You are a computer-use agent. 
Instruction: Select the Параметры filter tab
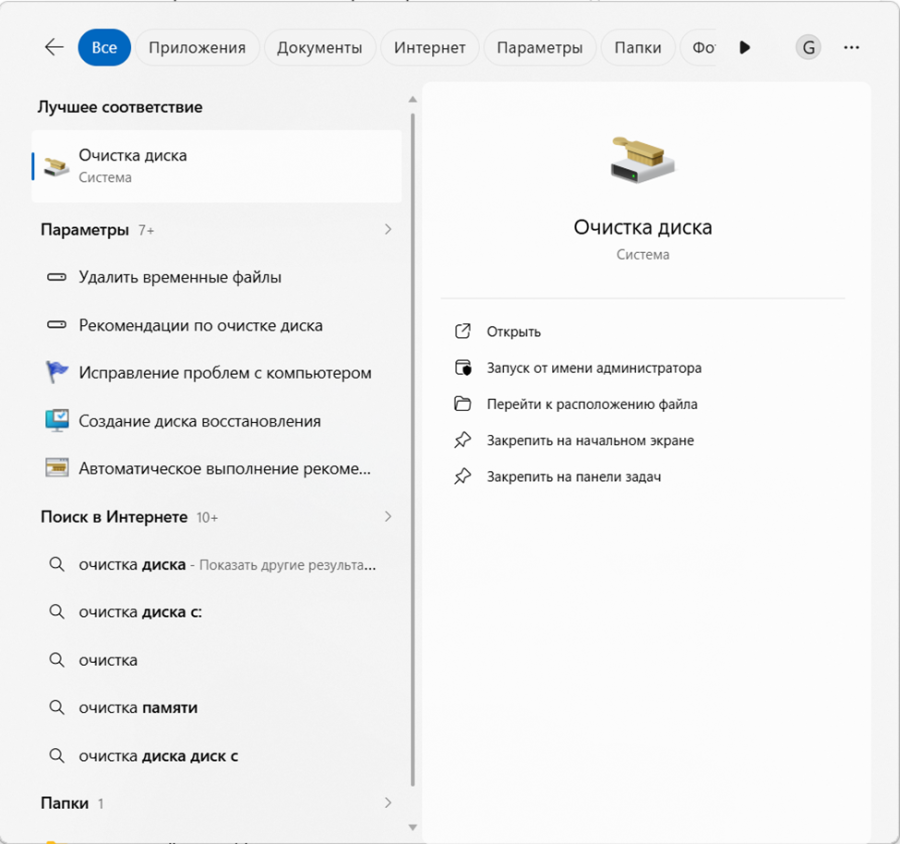point(539,47)
